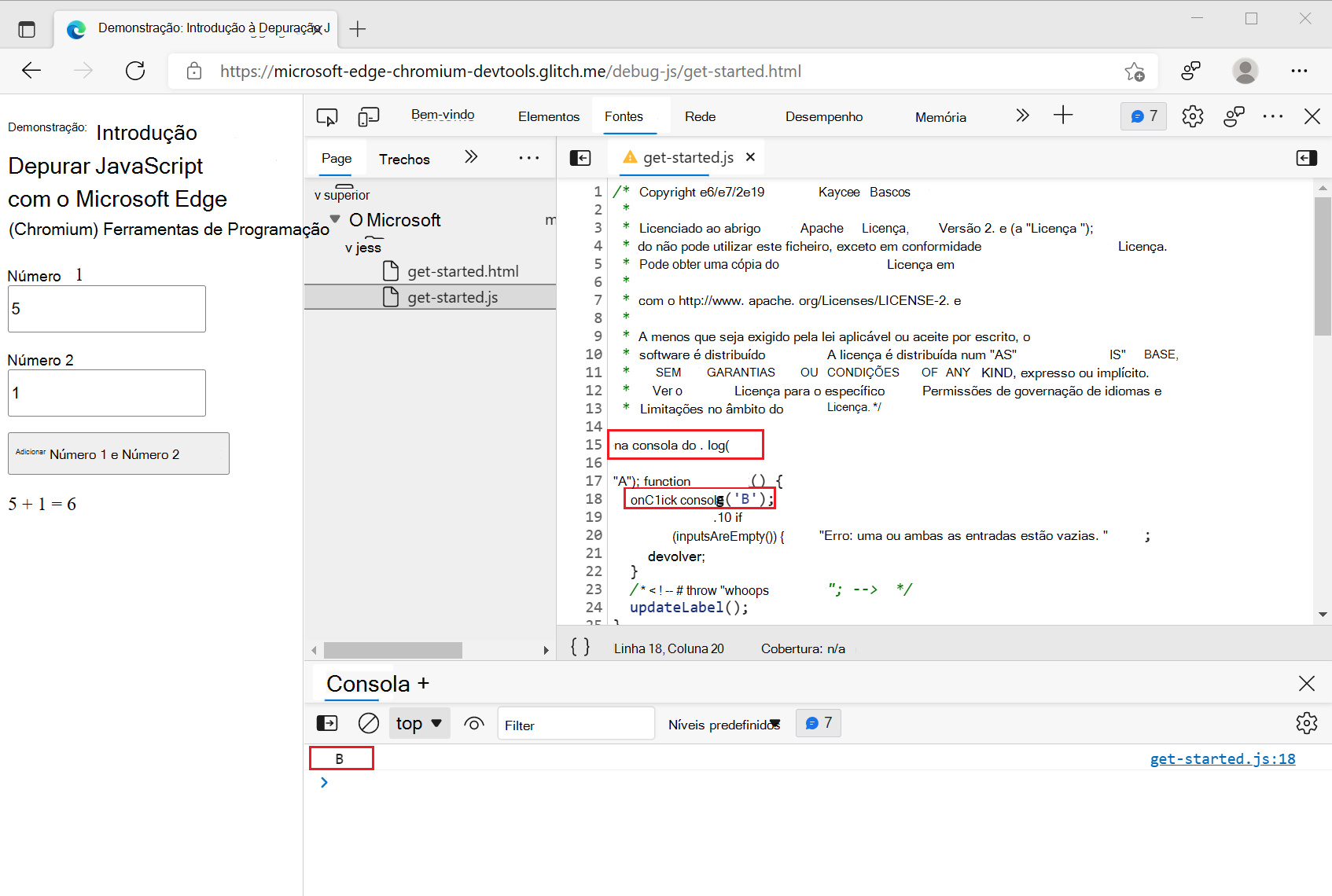This screenshot has height=896, width=1332.
Task: Click the console Filter input field
Action: coord(575,723)
